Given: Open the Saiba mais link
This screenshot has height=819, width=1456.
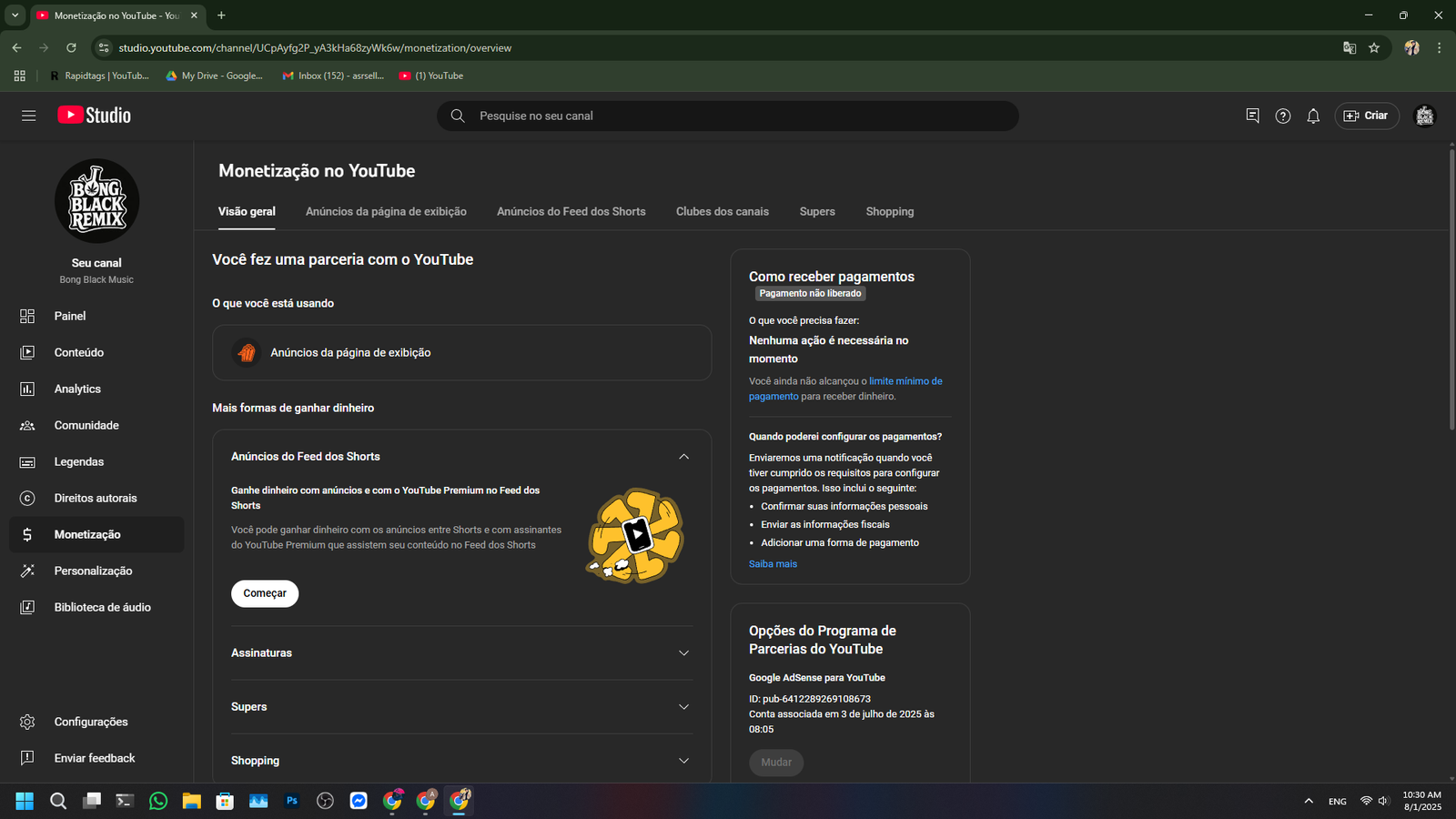Looking at the screenshot, I should [x=773, y=564].
